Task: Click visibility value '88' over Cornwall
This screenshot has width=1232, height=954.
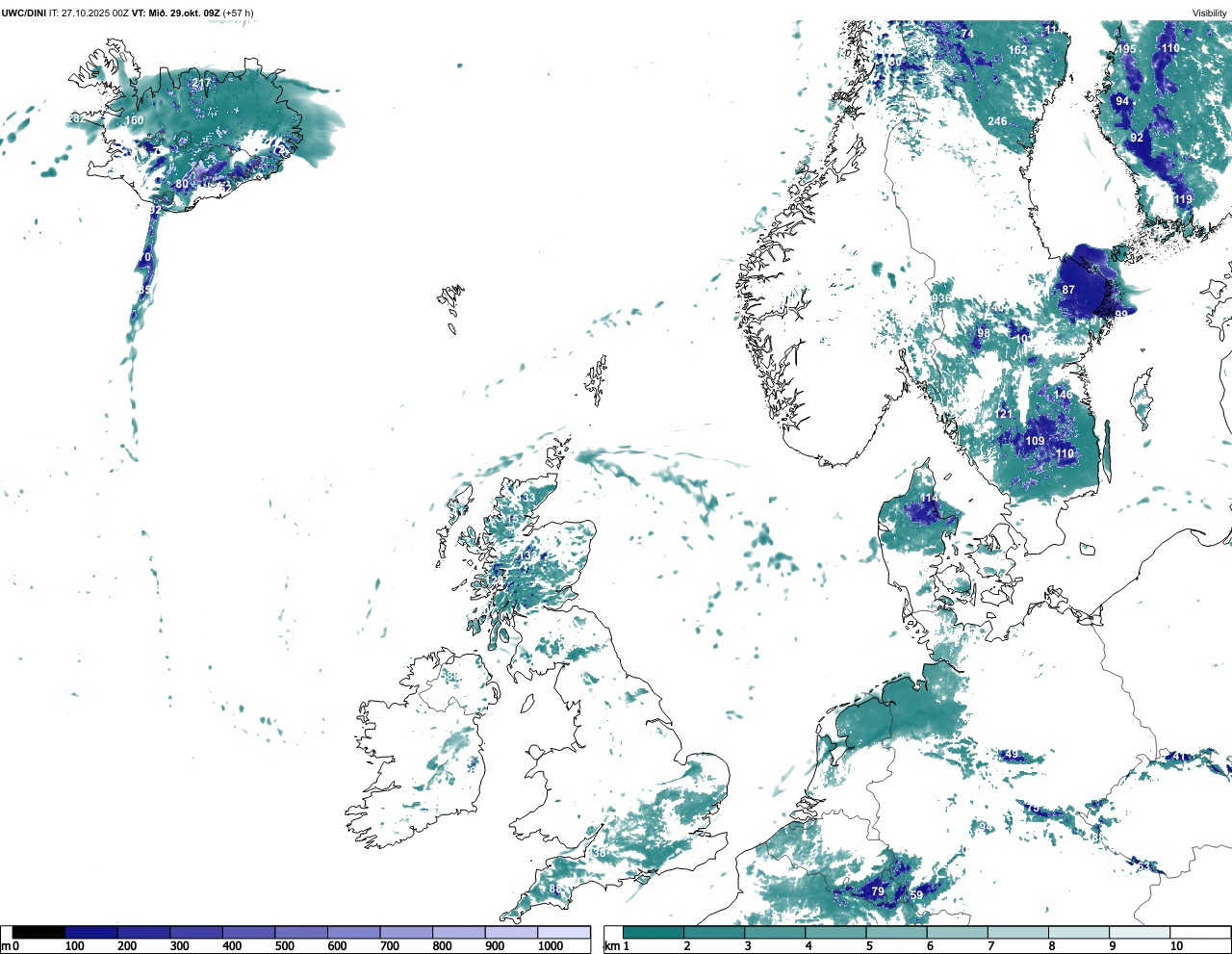Action: pyautogui.click(x=555, y=890)
